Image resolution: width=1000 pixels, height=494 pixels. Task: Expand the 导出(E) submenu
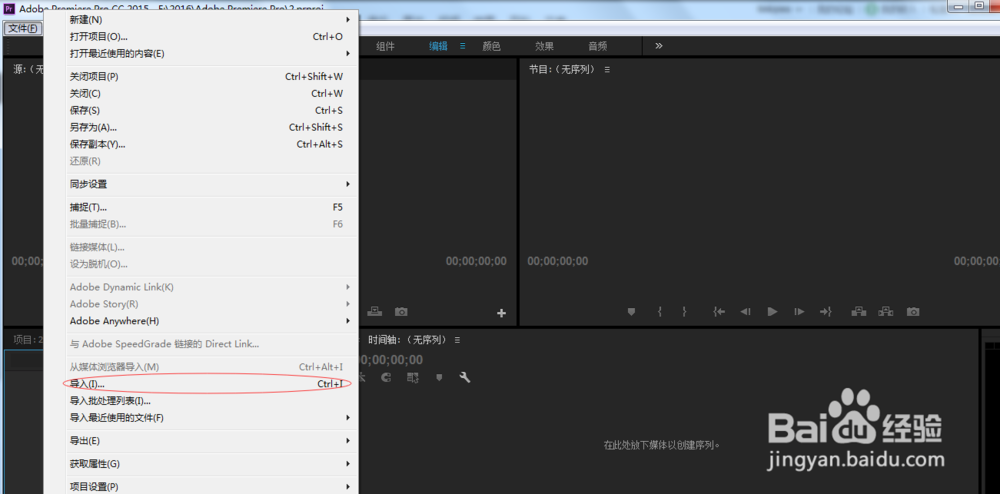(202, 441)
